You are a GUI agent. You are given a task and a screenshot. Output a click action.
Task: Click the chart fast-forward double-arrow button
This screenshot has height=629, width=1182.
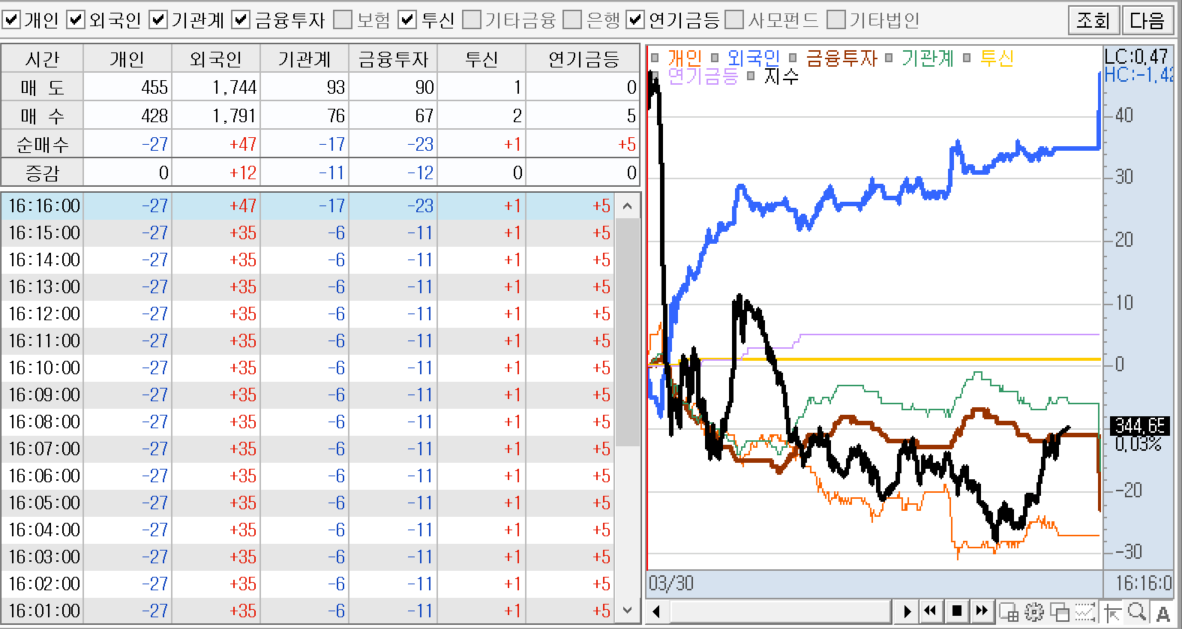(982, 611)
